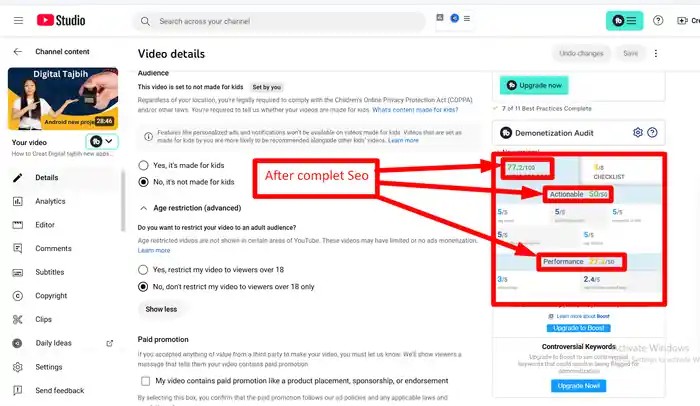Image resolution: width=700 pixels, height=406 pixels.
Task: Click the search magnifier icon
Action: 145,21
